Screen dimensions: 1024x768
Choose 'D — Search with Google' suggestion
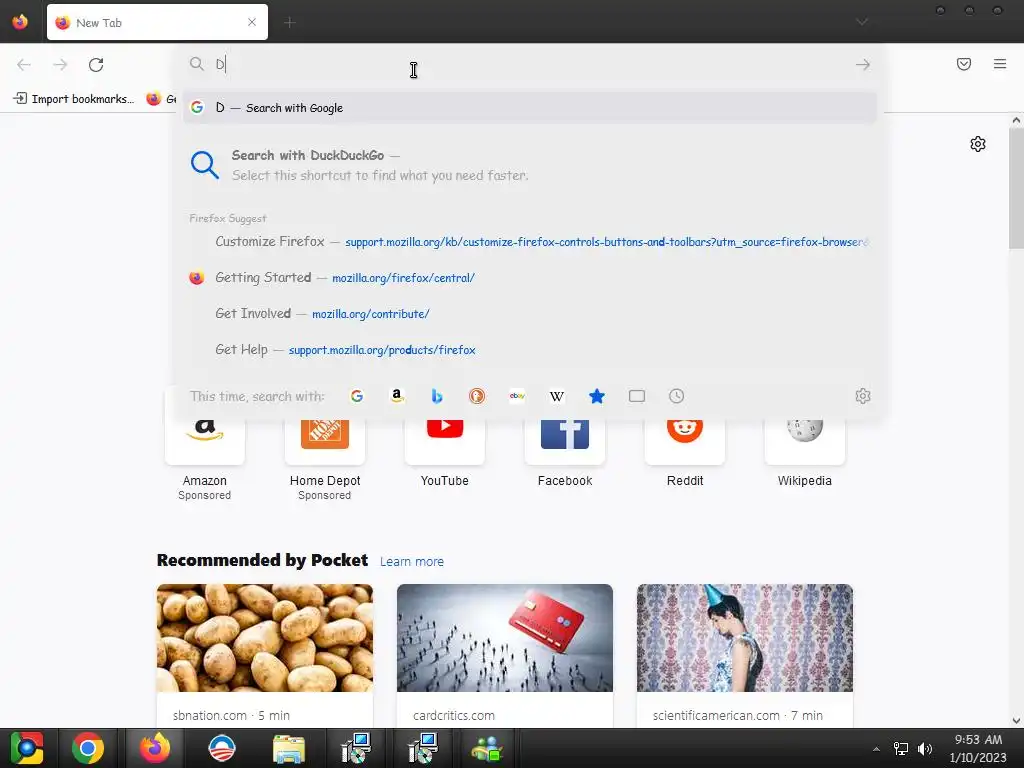[x=530, y=108]
